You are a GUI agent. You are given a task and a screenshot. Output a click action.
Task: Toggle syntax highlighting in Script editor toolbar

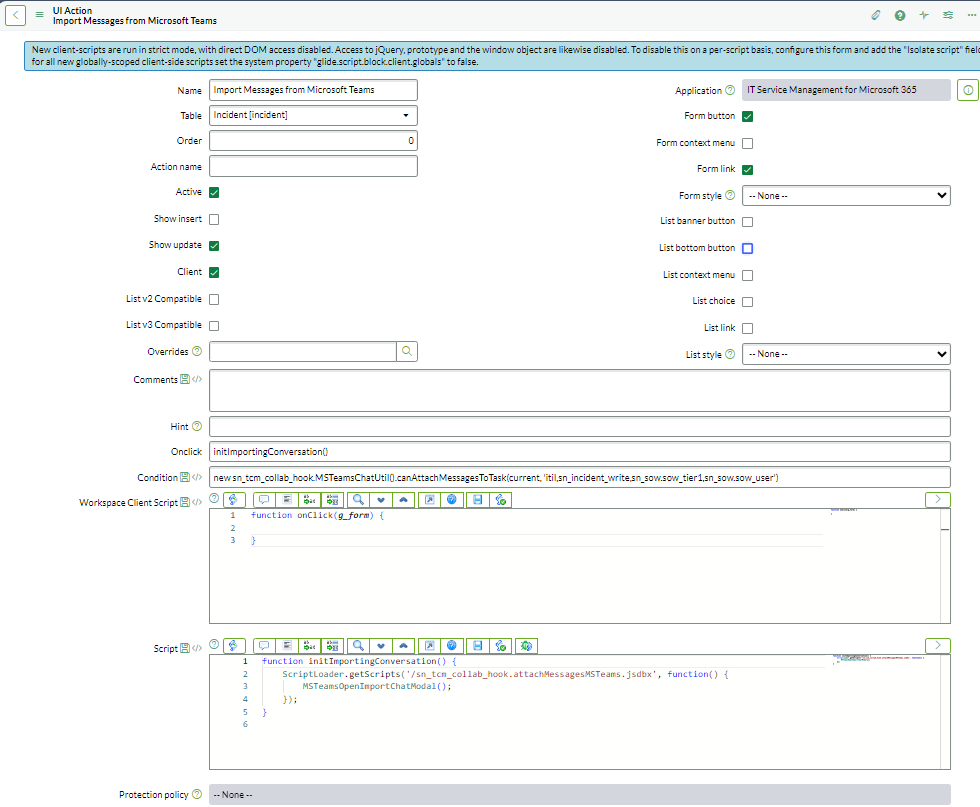[233, 646]
